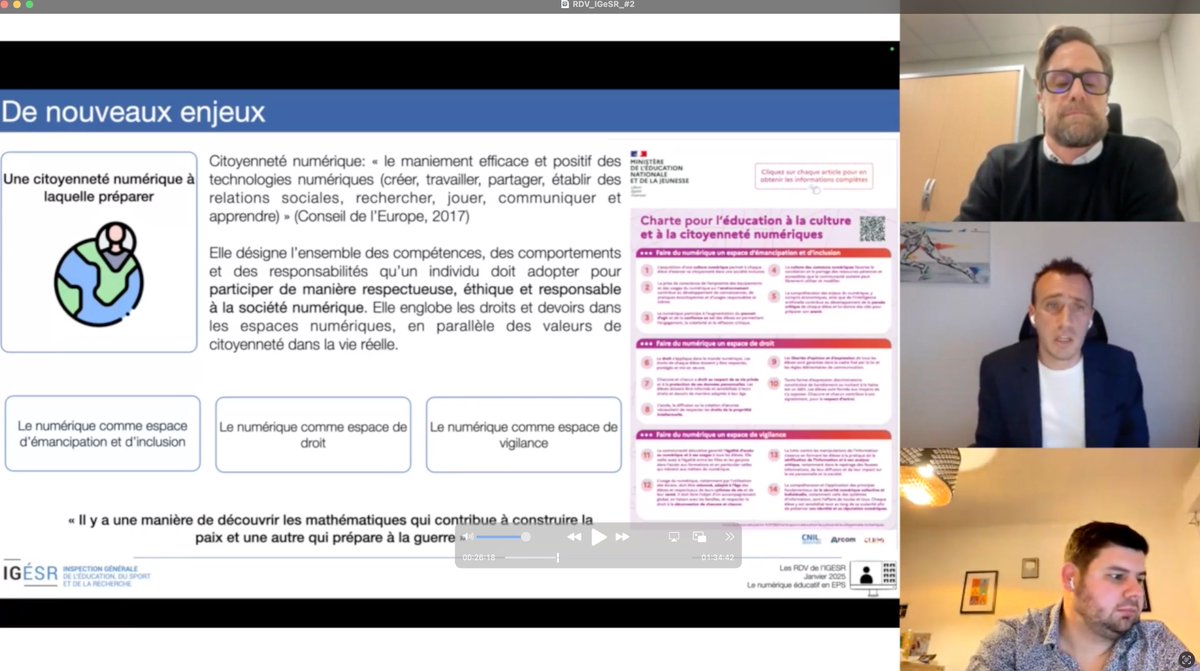Image resolution: width=1200 pixels, height=671 pixels.
Task: Click 'espace d'émancipation et d'inclusion' box
Action: [x=103, y=434]
